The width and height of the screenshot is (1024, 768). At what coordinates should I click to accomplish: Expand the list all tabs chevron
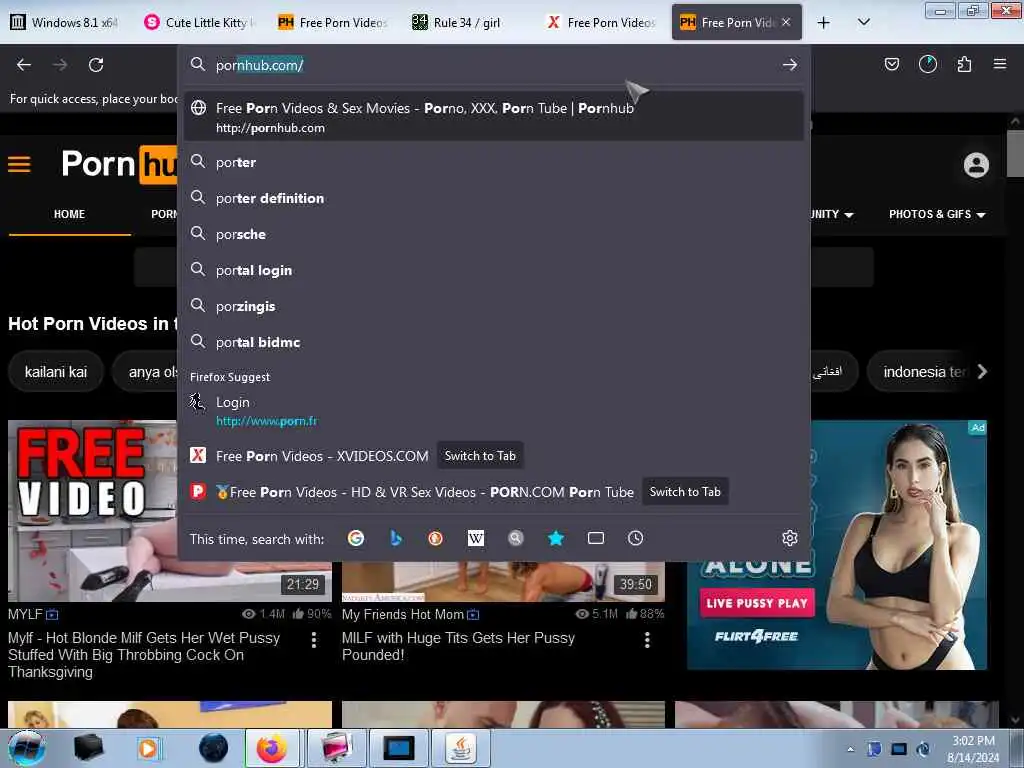coord(863,22)
